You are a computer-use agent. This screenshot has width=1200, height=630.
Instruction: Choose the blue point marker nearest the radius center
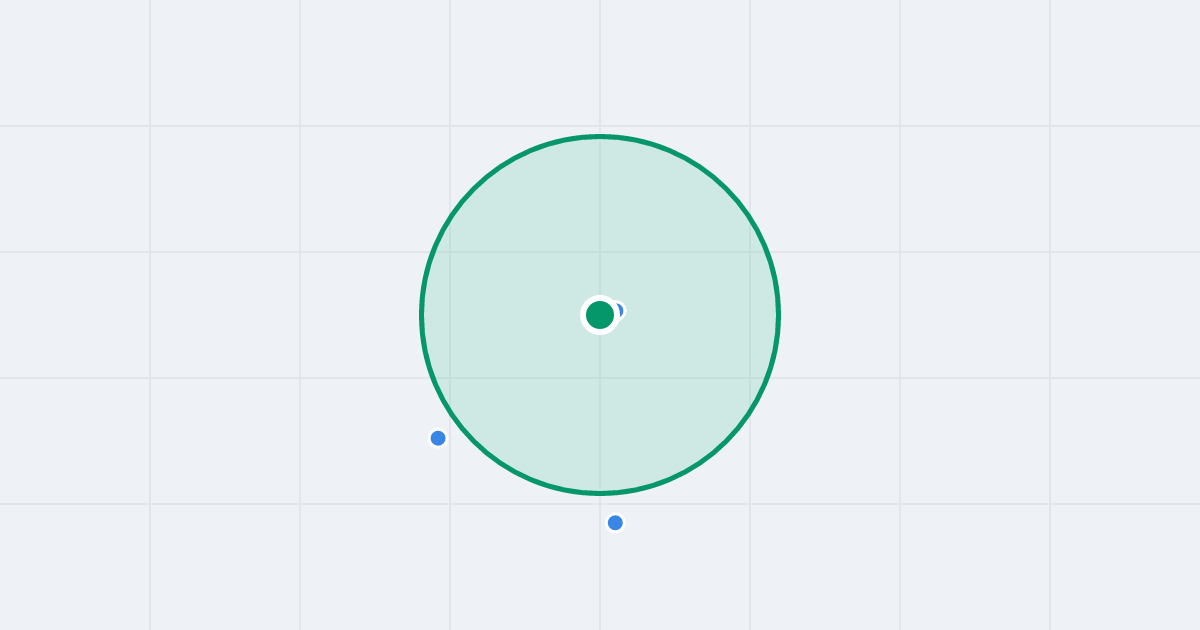point(621,311)
